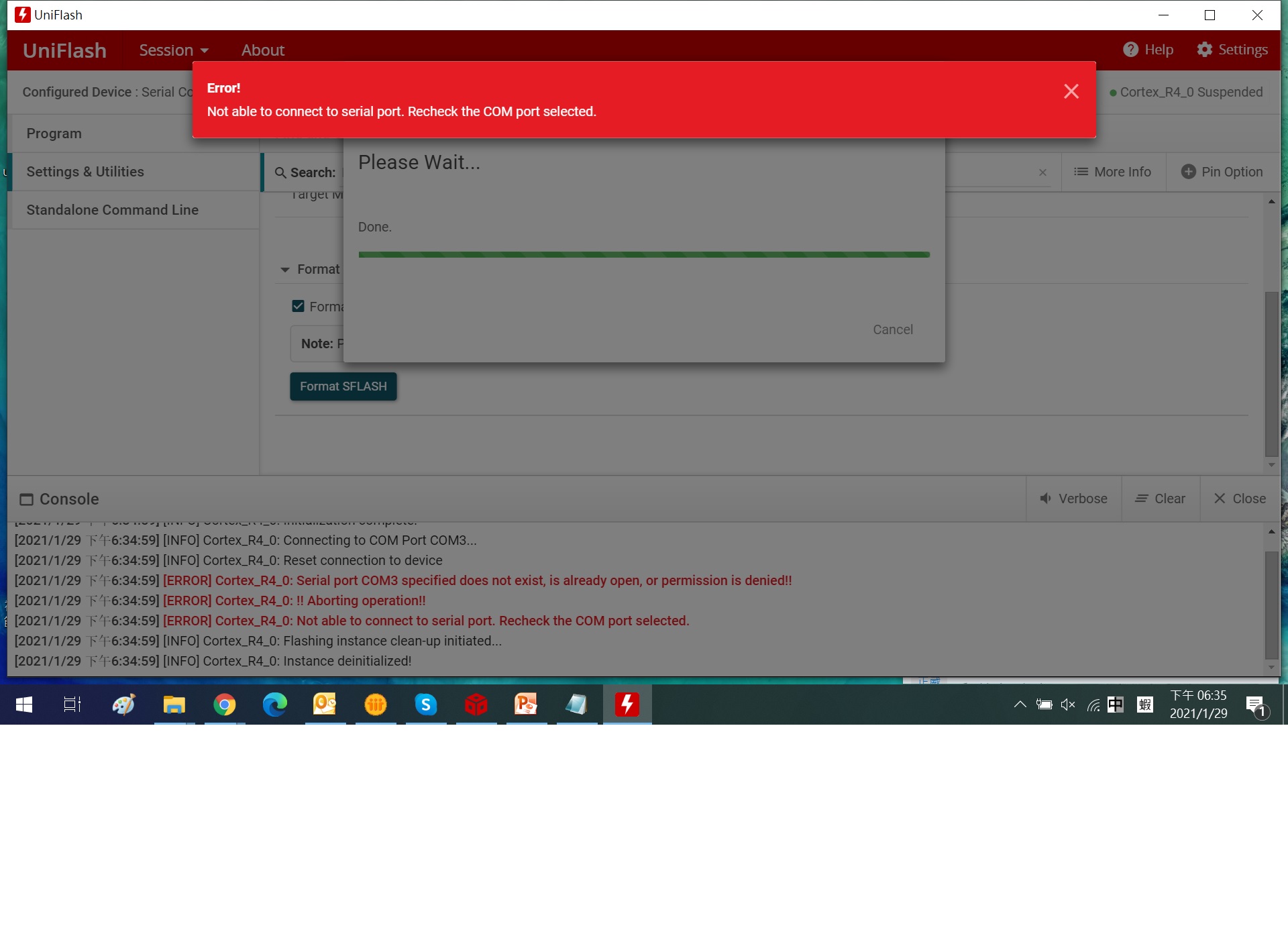Toggle the Format checkbox

[299, 306]
